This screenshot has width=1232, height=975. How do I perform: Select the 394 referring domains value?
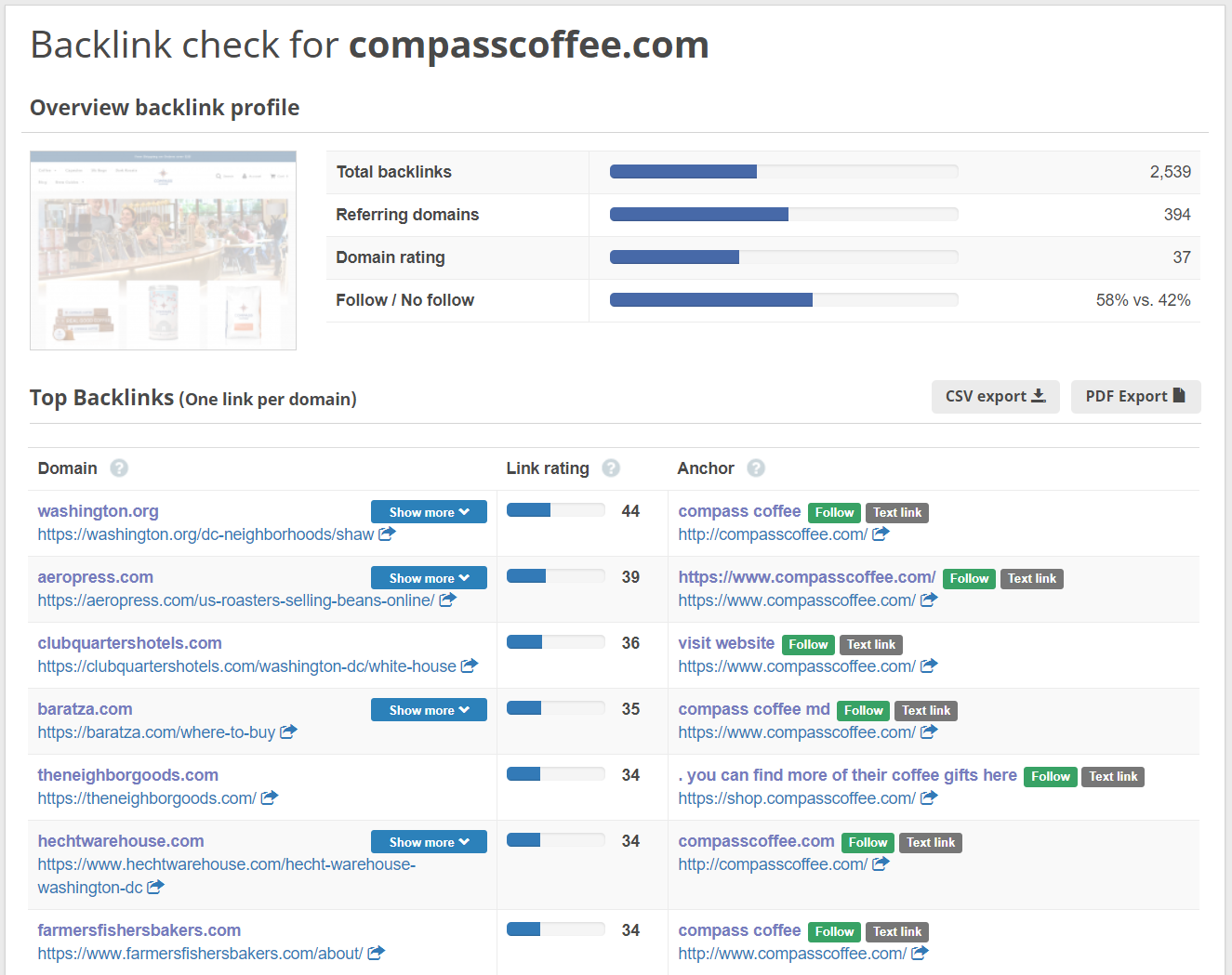pyautogui.click(x=1177, y=214)
